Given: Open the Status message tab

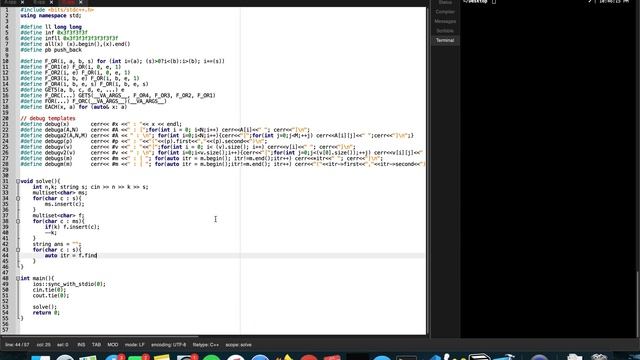Looking at the screenshot, I should (445, 2).
